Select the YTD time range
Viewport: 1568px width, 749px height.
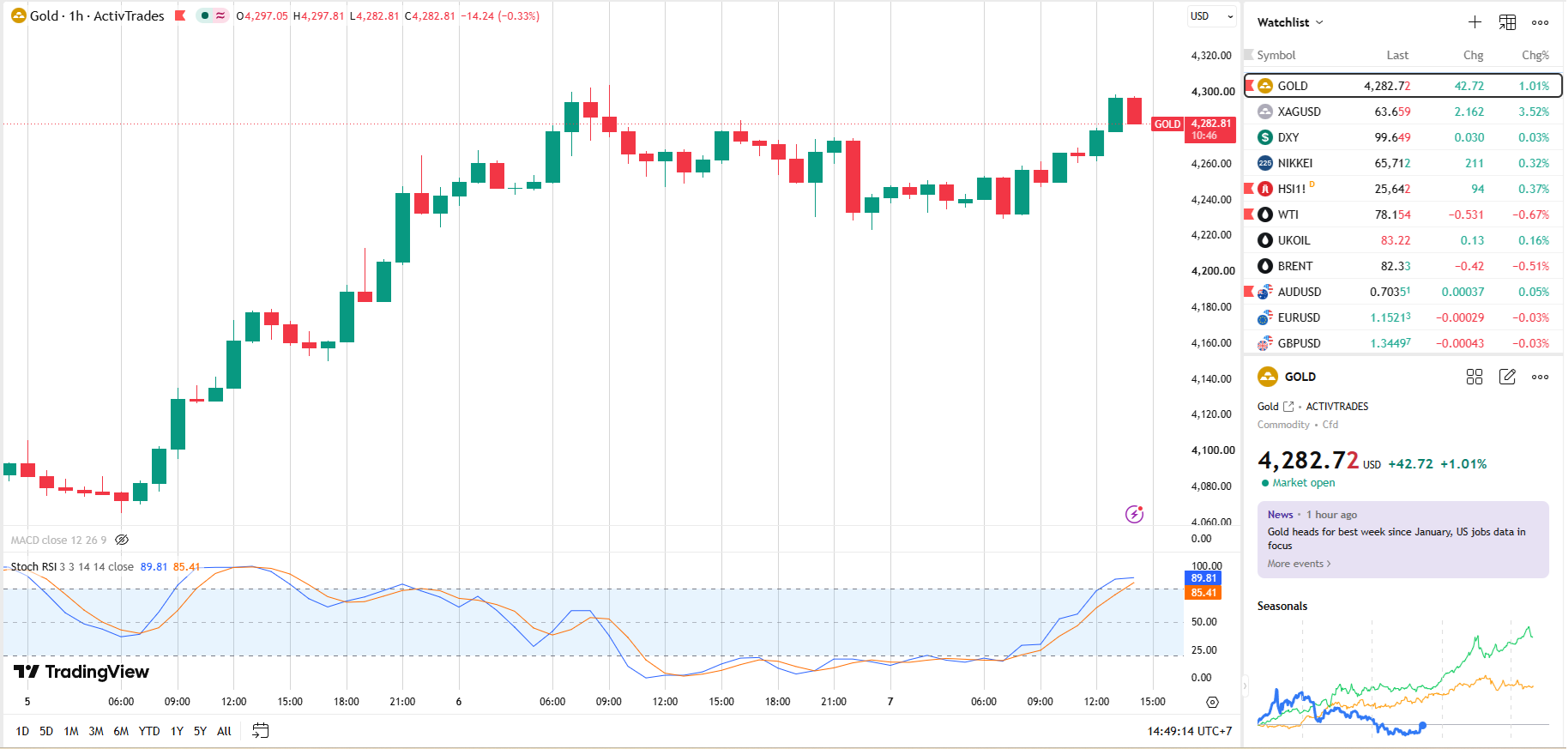click(149, 731)
